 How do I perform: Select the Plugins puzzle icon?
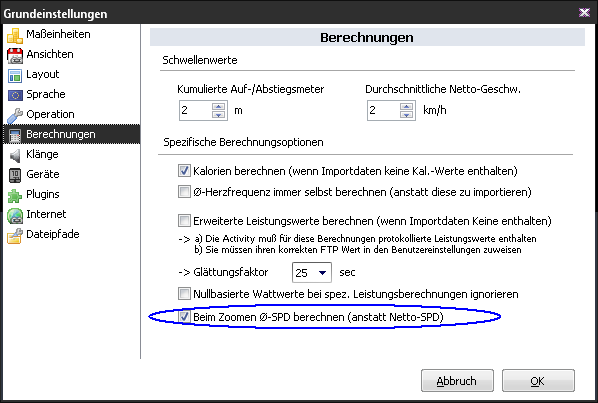tap(15, 195)
